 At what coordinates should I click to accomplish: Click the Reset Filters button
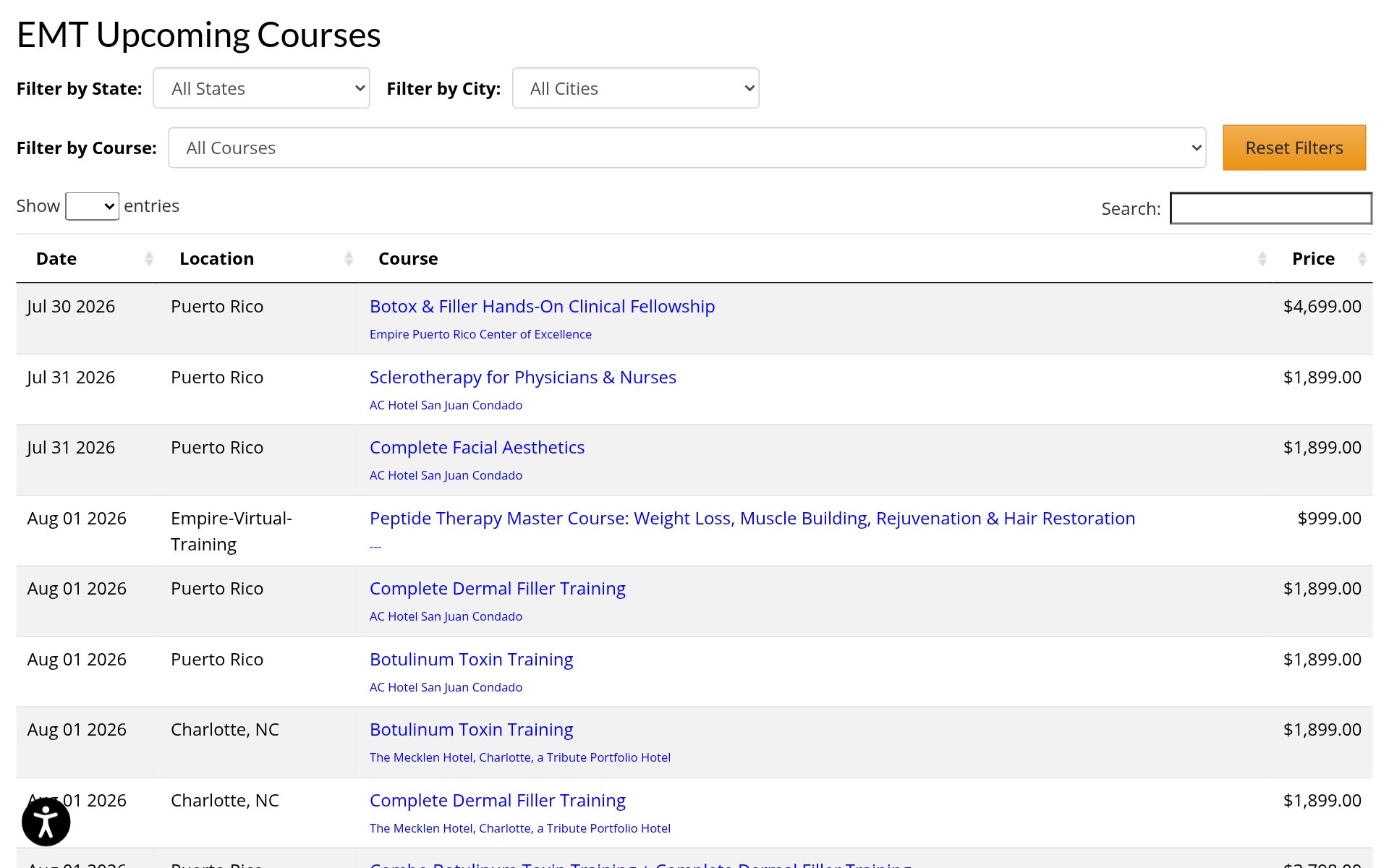(x=1294, y=148)
